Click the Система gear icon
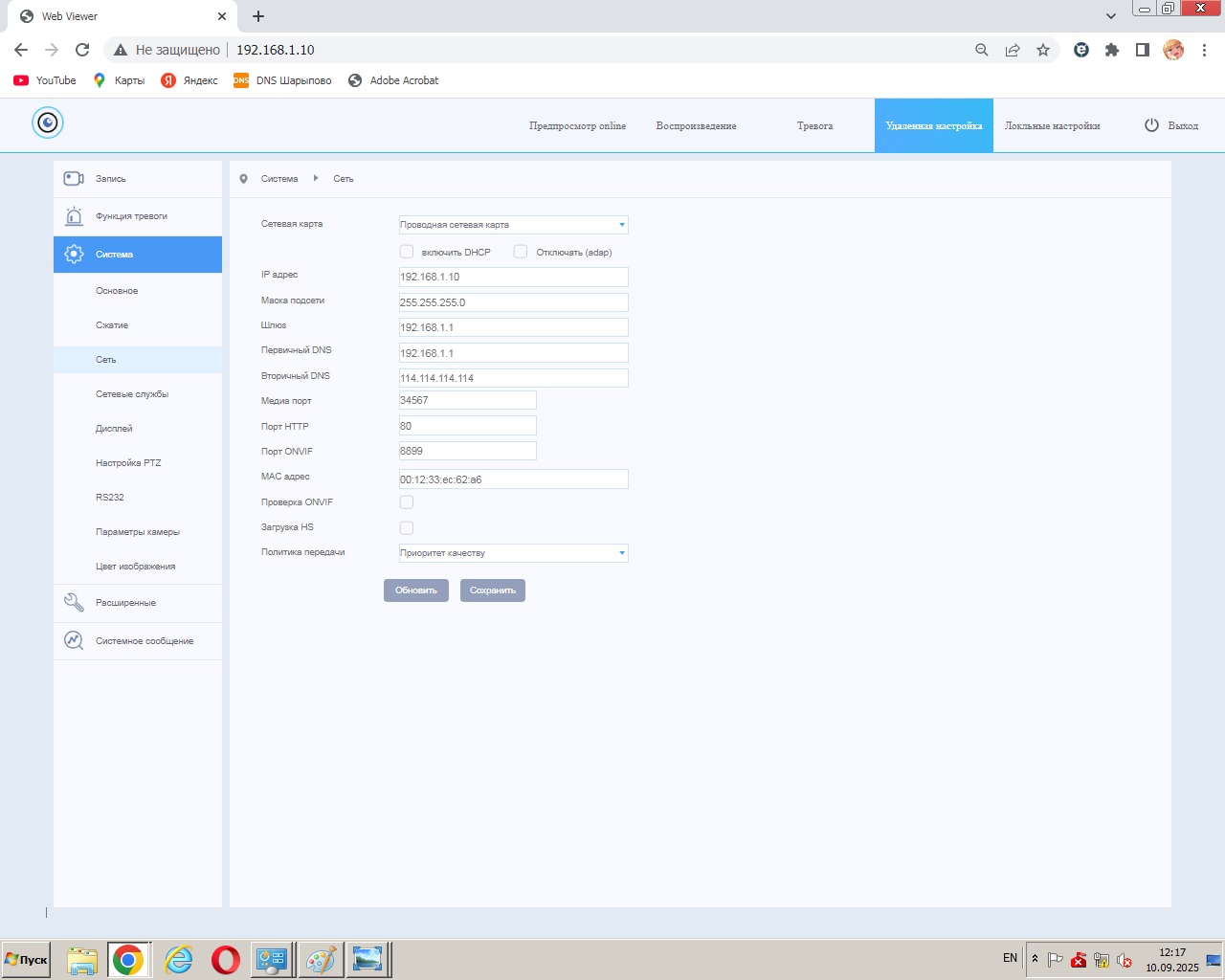Viewport: 1225px width, 980px height. pyautogui.click(x=74, y=255)
